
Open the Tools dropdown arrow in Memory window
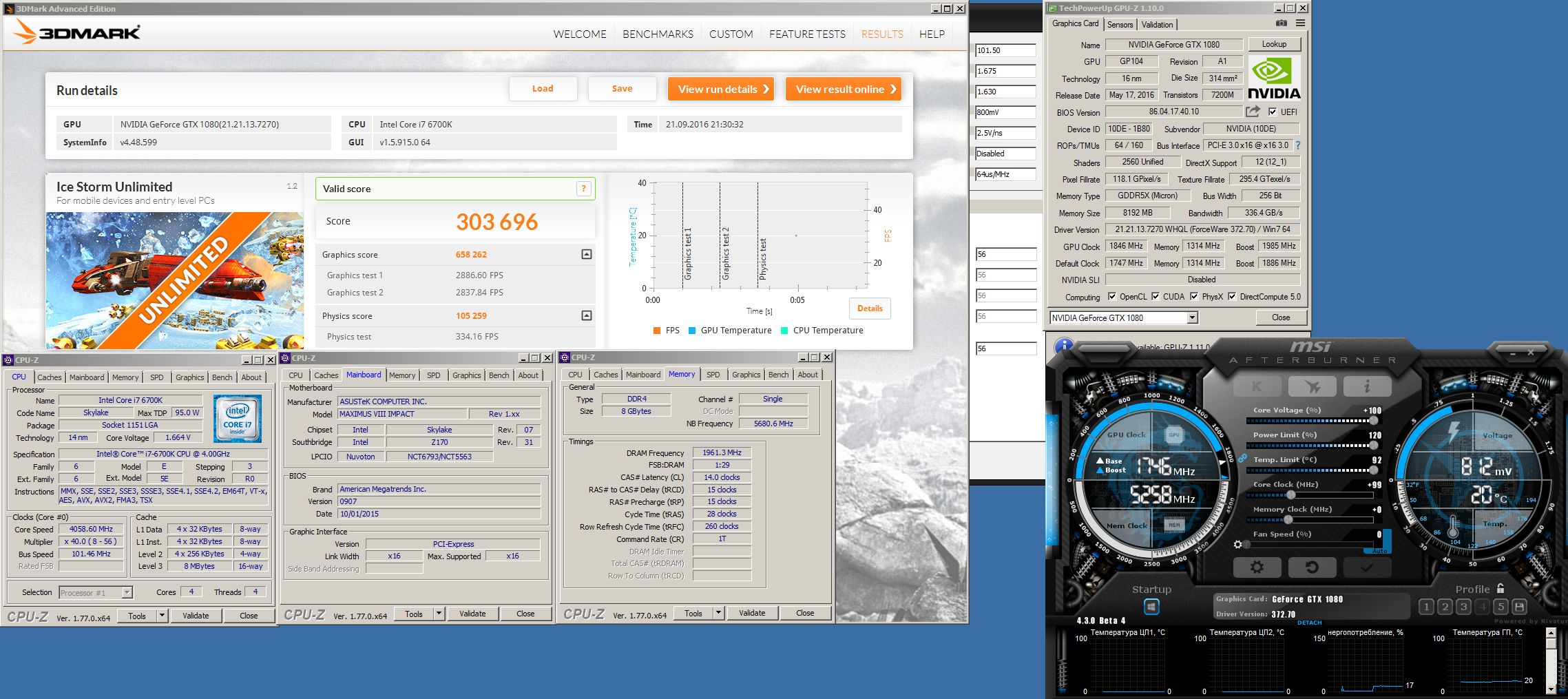[x=718, y=613]
